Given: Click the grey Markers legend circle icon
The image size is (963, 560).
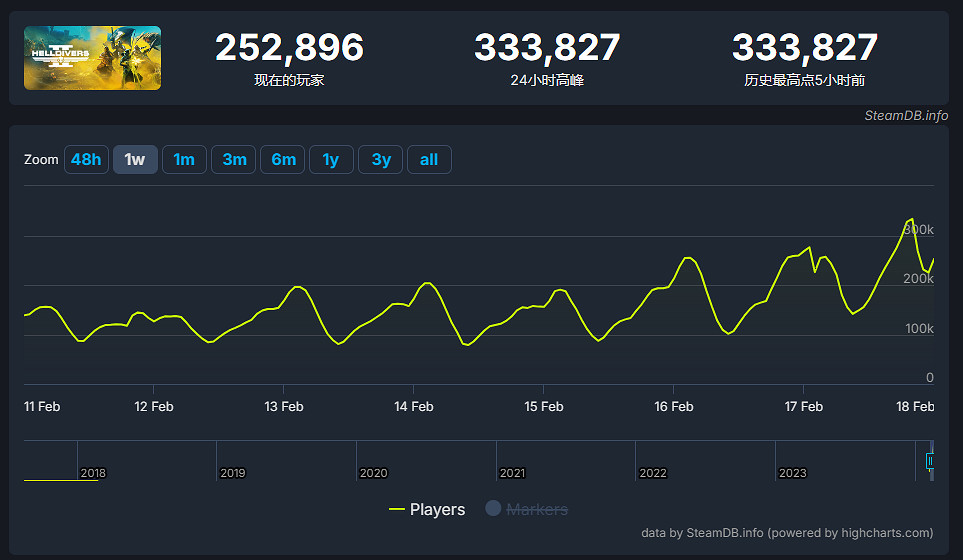Looking at the screenshot, I should pyautogui.click(x=493, y=509).
